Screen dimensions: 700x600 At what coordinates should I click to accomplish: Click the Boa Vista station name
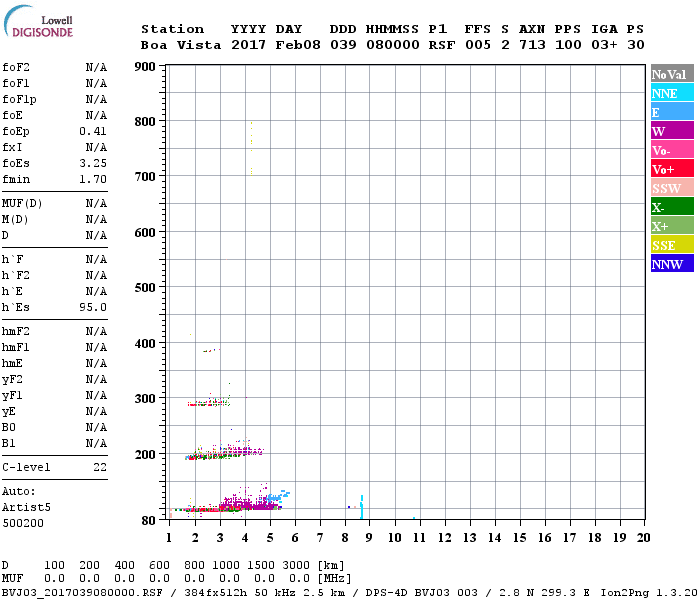point(181,45)
